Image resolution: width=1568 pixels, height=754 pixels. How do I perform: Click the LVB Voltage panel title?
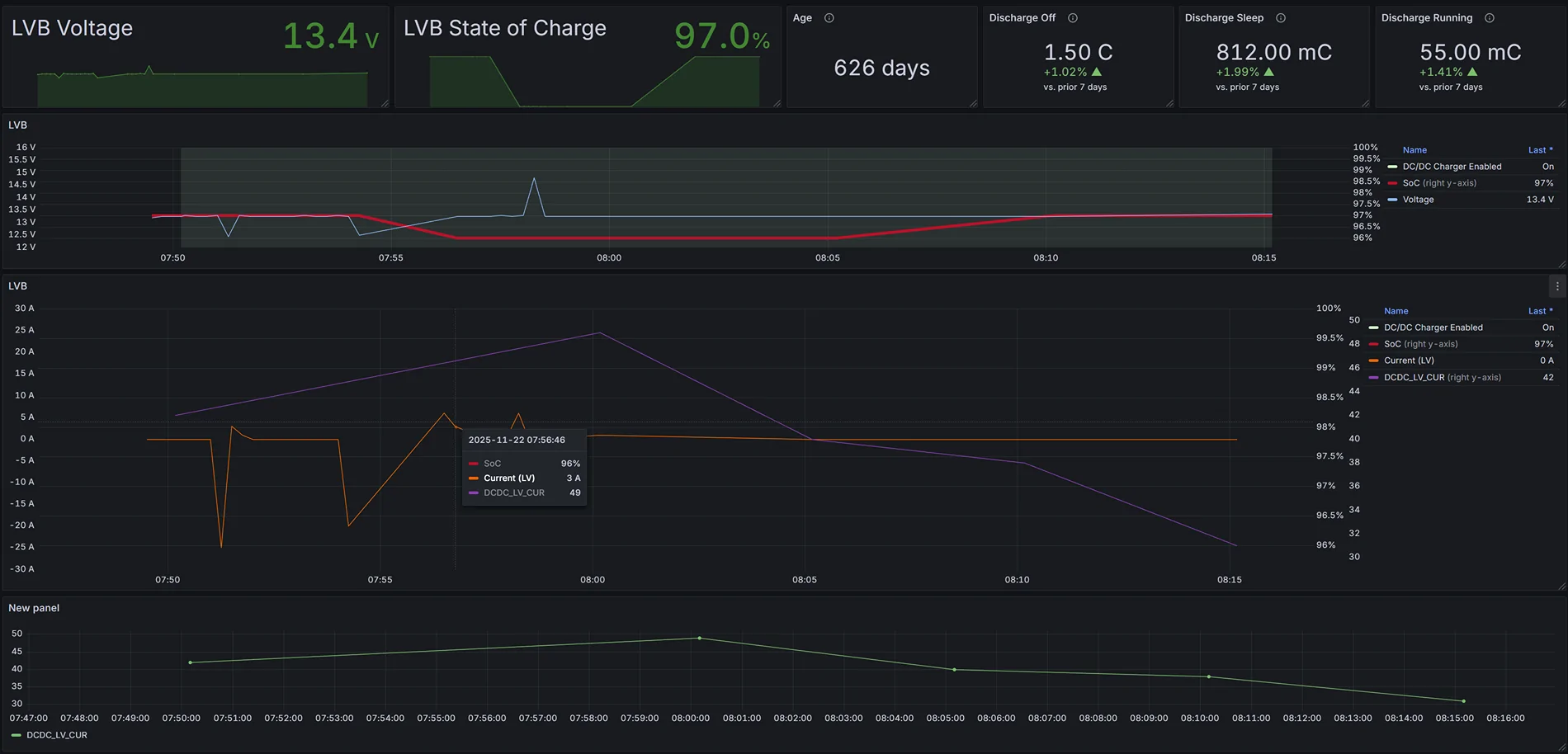[x=72, y=28]
